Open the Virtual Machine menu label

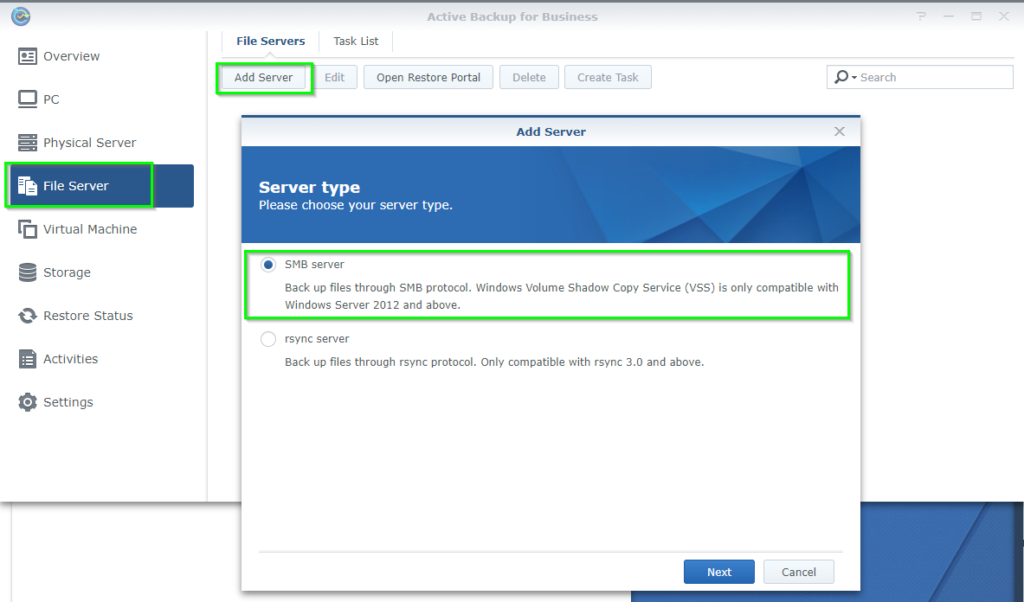coord(90,229)
